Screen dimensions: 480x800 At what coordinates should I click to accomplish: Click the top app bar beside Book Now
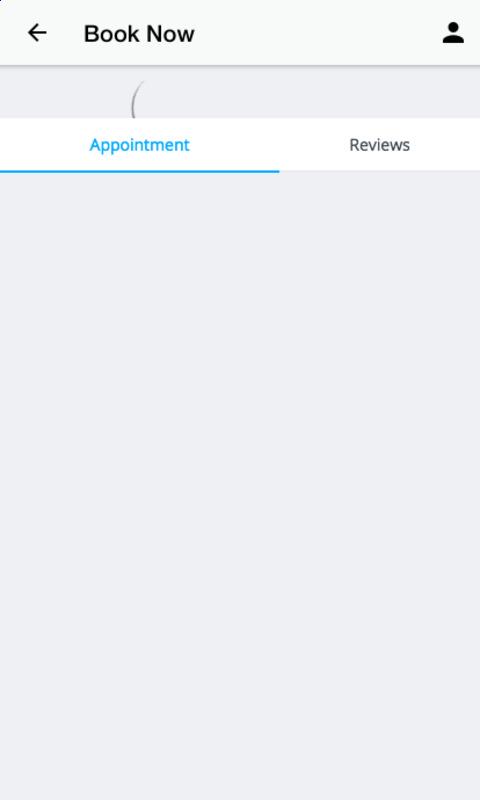pyautogui.click(x=316, y=33)
